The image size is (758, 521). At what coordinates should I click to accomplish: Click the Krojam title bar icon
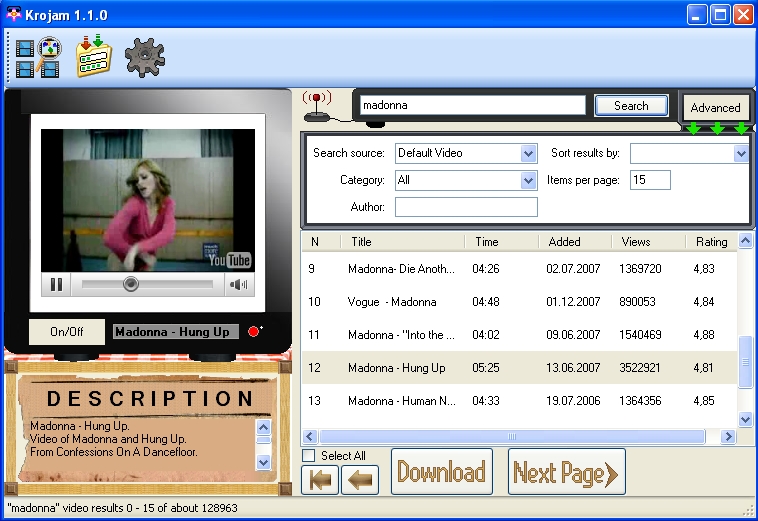point(14,14)
